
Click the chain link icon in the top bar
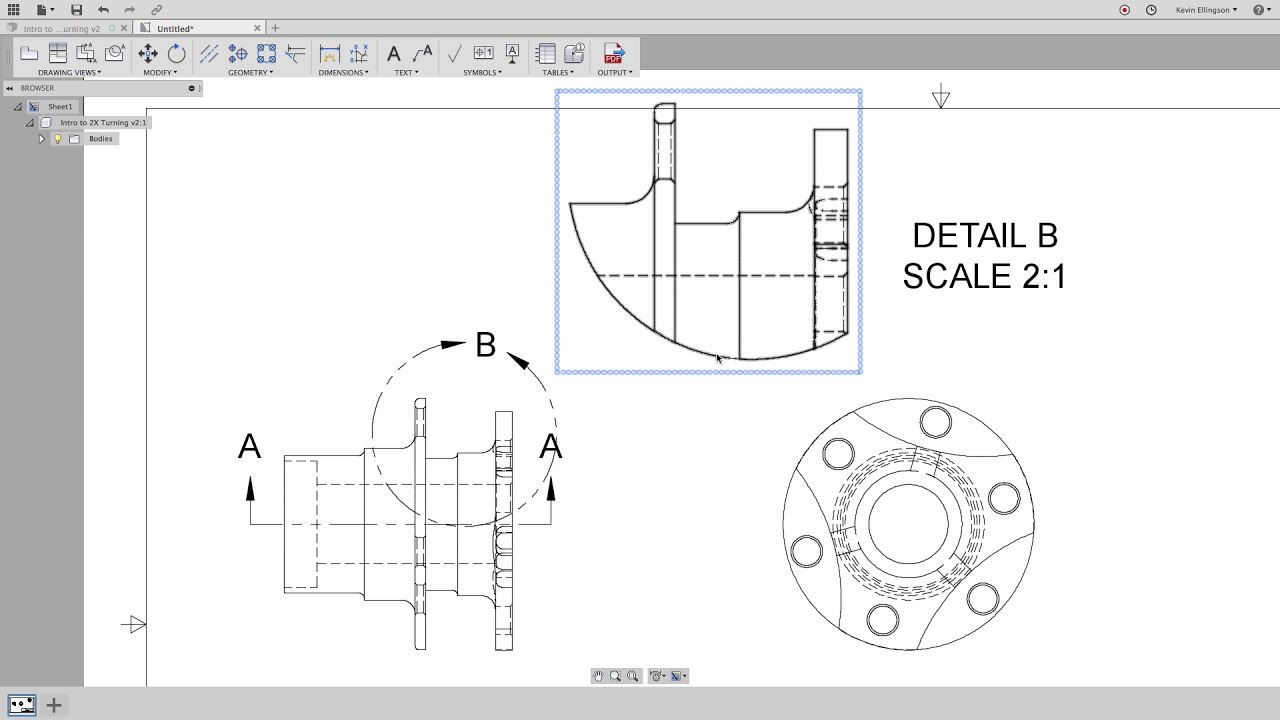(x=156, y=9)
